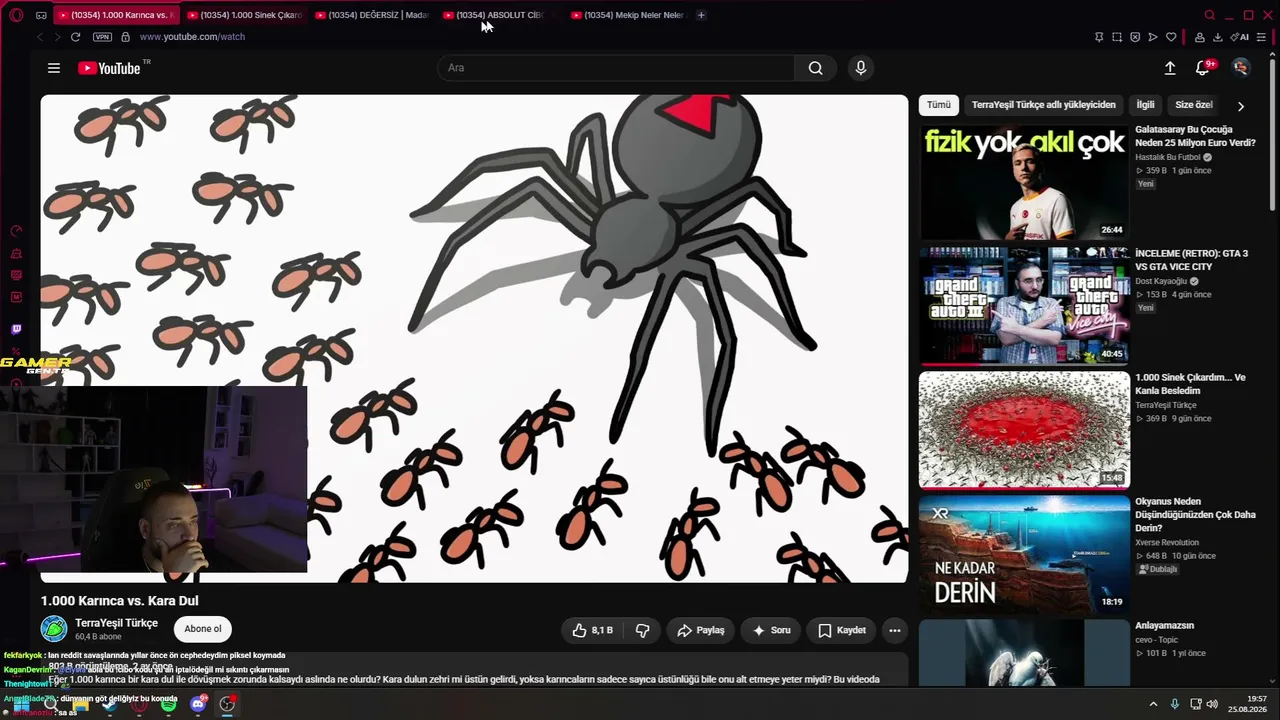
Task: Subscribe with the 'Abone ol' button
Action: 203,629
